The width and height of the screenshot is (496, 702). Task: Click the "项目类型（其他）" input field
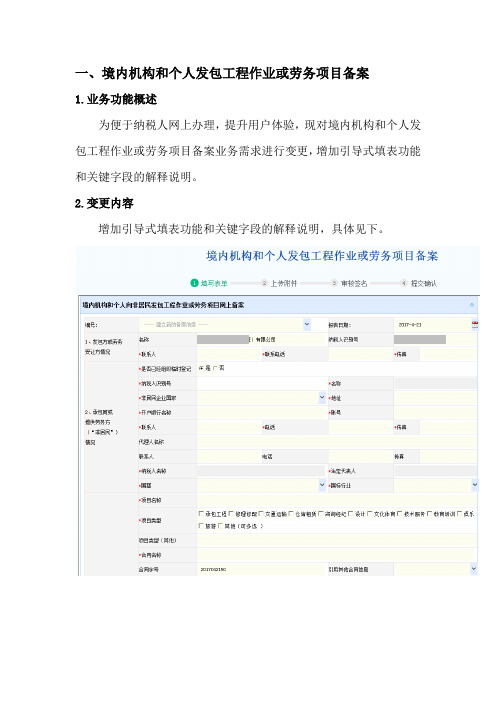pos(337,540)
